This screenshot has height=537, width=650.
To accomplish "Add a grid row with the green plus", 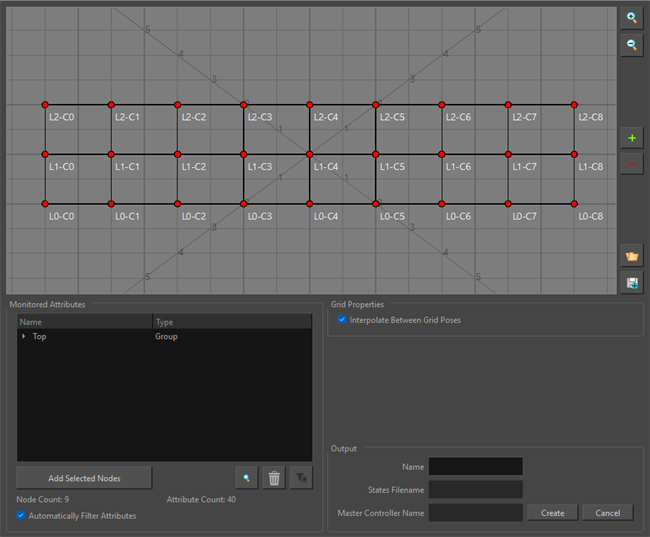I will point(632,138).
